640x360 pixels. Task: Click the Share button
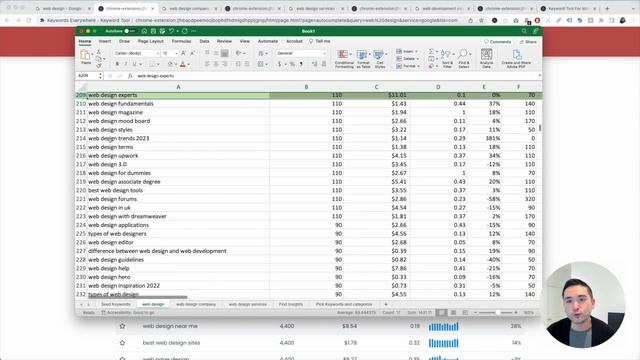[528, 42]
